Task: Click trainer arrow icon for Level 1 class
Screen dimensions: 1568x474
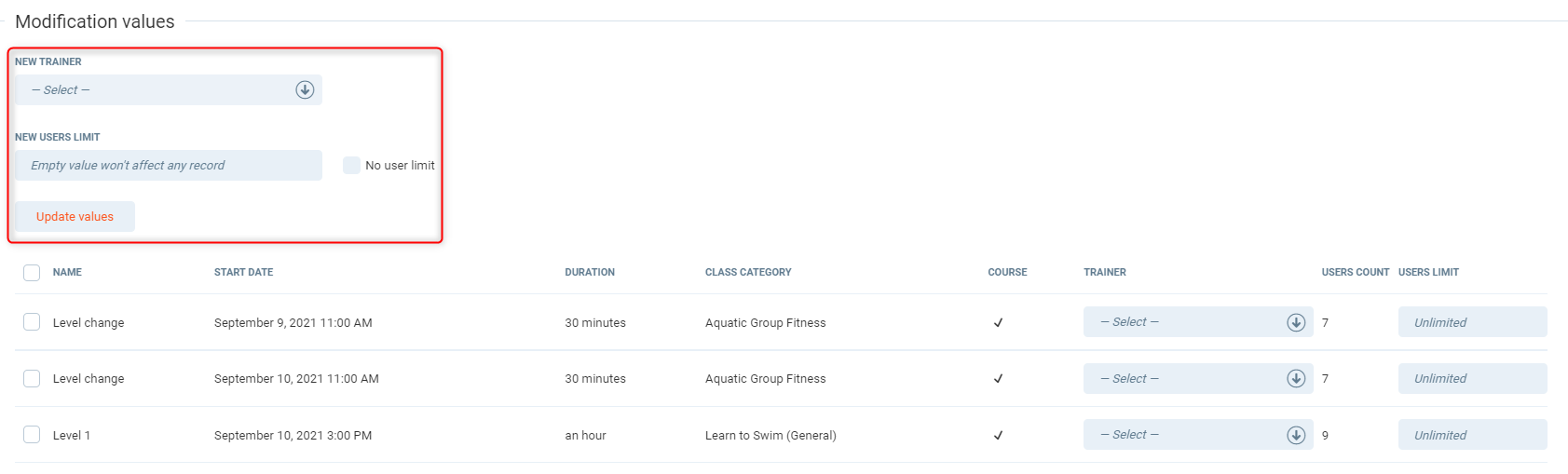Action: (1296, 435)
